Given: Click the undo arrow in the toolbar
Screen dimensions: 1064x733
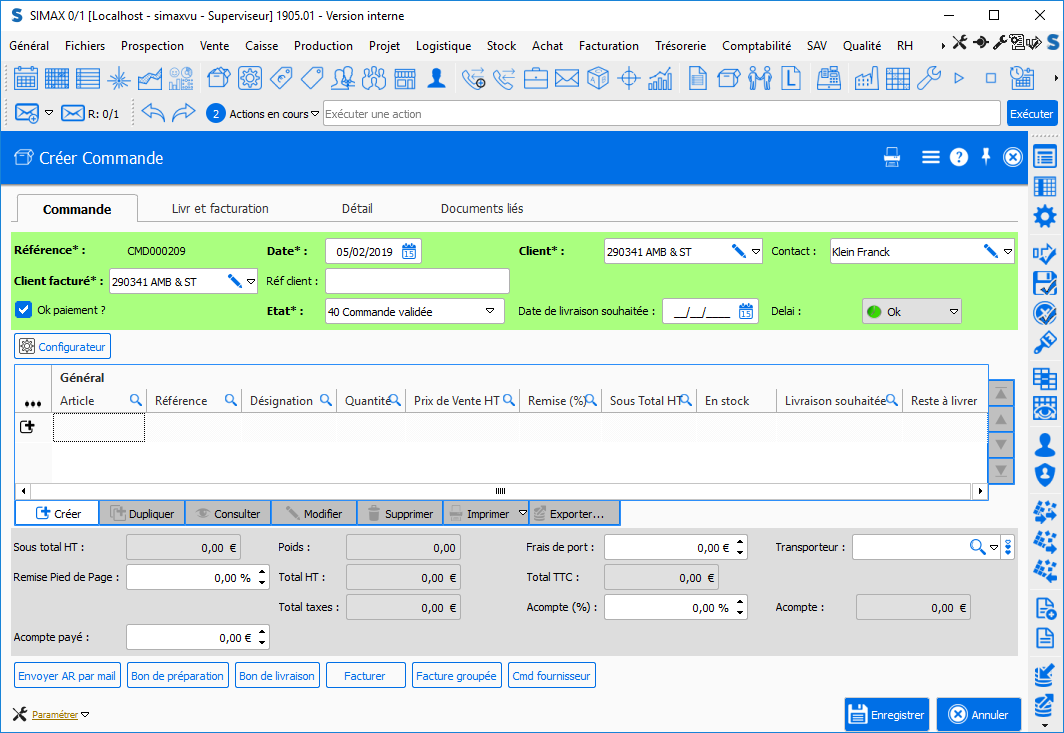Looking at the screenshot, I should point(153,113).
